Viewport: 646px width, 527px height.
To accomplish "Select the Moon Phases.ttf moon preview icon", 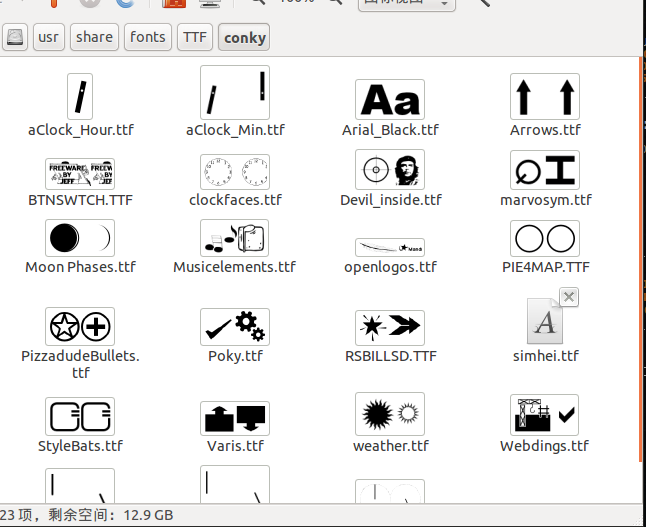I will click(80, 238).
